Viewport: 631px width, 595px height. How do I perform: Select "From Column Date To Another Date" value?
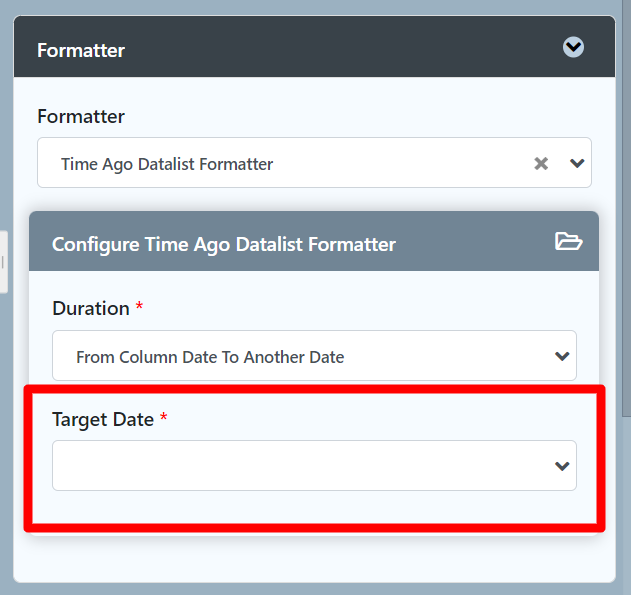210,357
